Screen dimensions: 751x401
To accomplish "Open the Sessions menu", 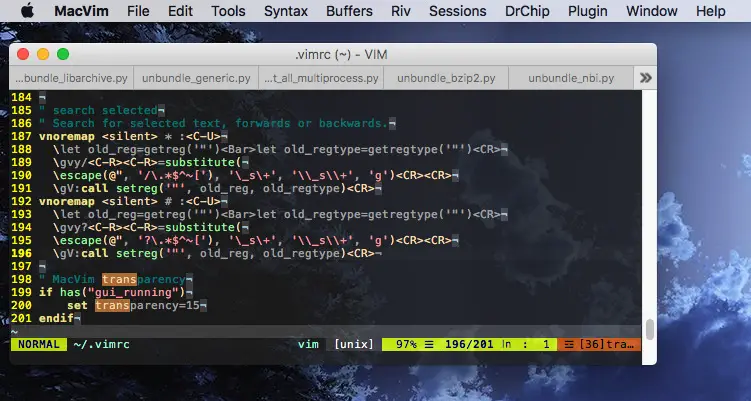I will (x=457, y=11).
